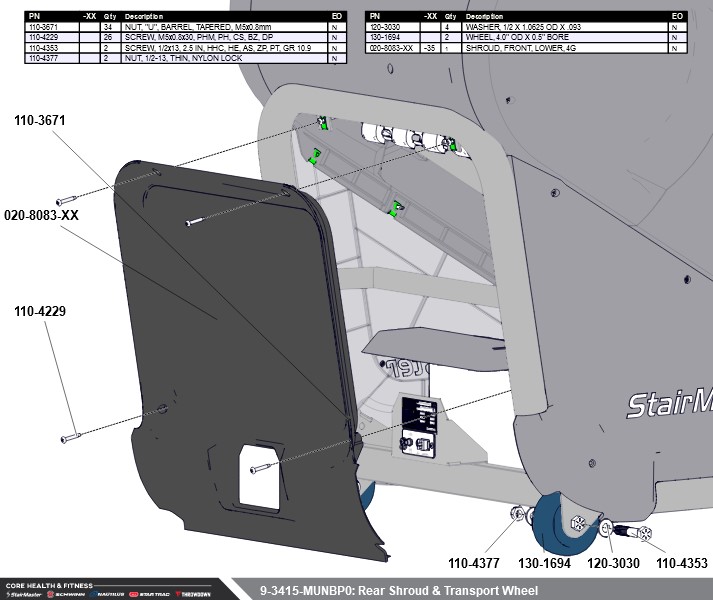Screen dimensions: 713x600
Task: Click the 110-4229 screw callout label
Action: pos(39,312)
